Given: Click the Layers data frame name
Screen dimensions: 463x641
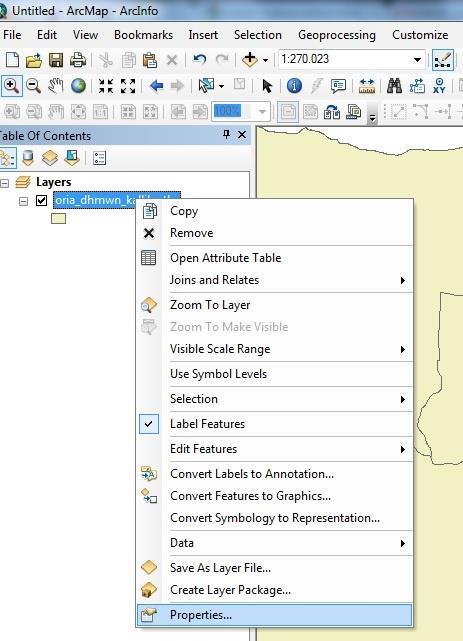Looking at the screenshot, I should click(54, 182).
